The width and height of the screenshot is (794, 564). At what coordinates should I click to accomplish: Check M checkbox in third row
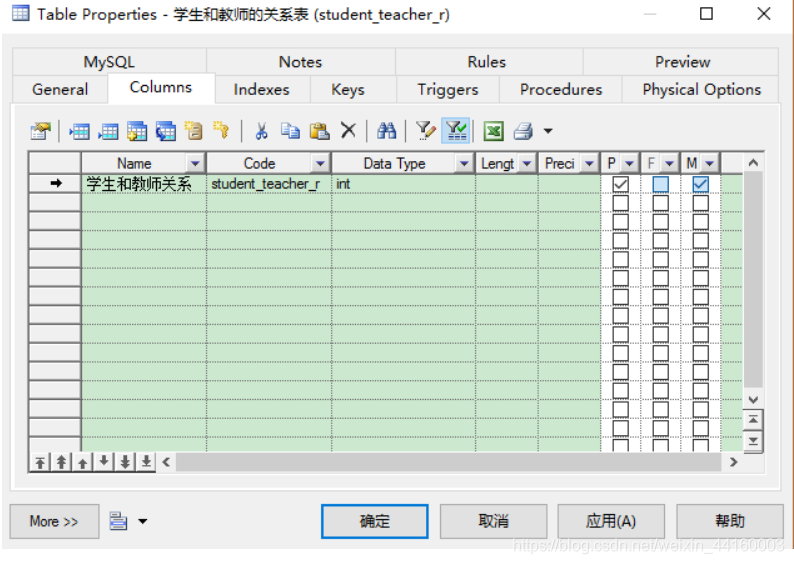pyautogui.click(x=700, y=222)
